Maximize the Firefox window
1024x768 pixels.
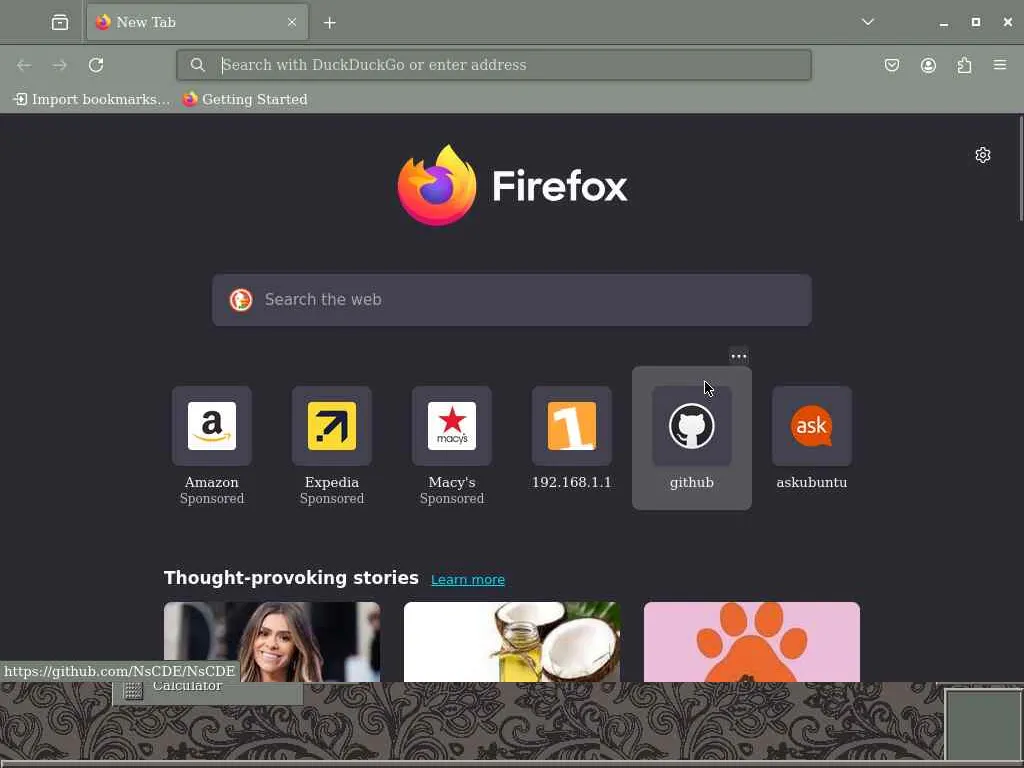tap(976, 22)
